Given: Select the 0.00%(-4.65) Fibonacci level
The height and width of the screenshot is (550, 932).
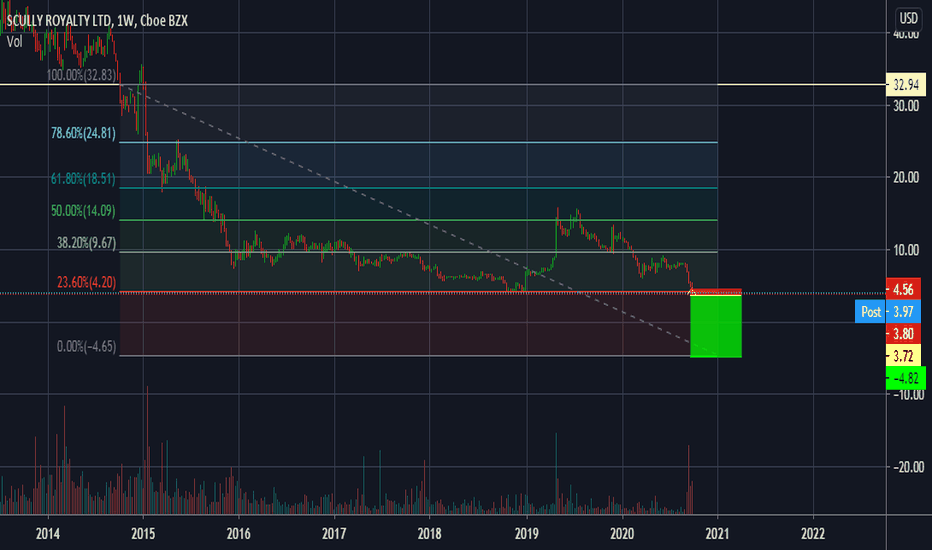Looking at the screenshot, I should click(87, 346).
